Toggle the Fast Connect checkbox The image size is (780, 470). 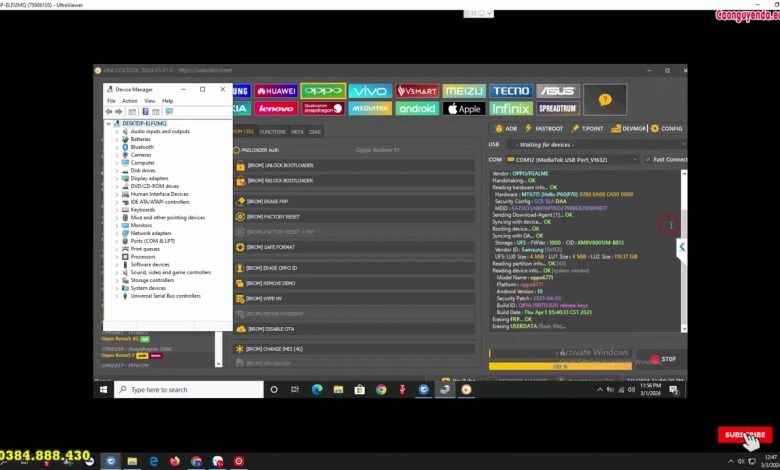[x=648, y=160]
